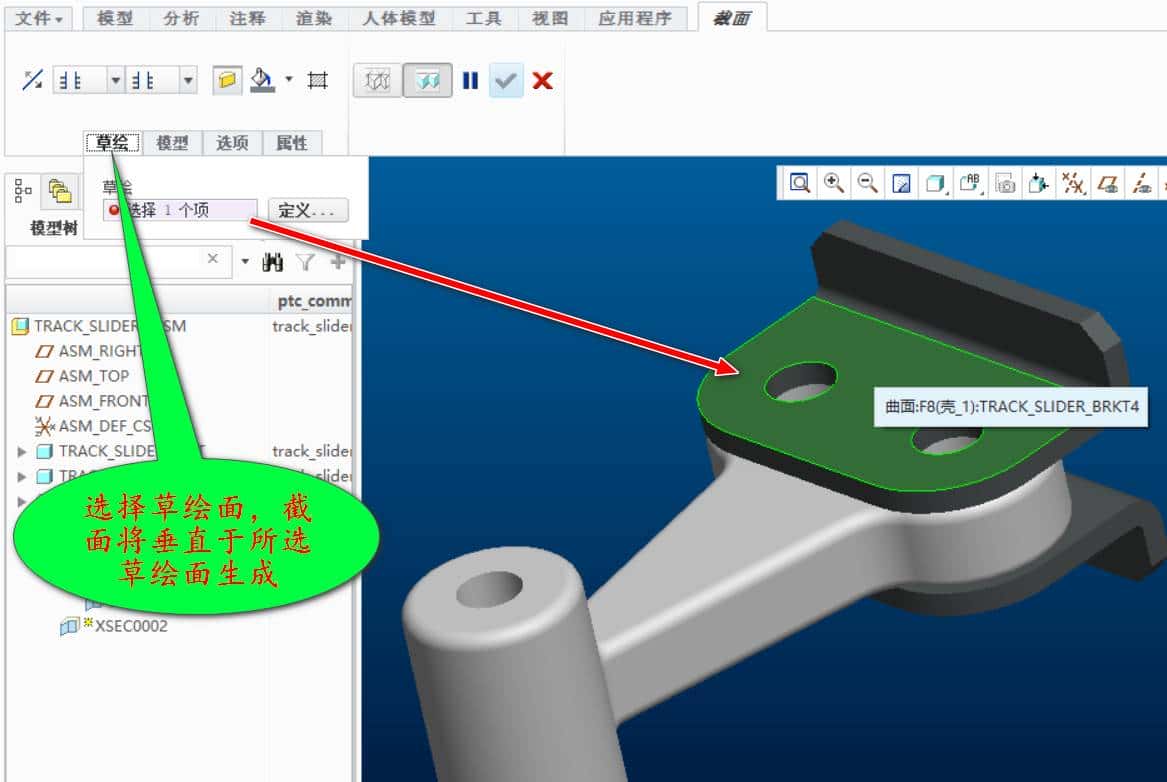Viewport: 1167px width, 782px height.
Task: Expand the first TRACK_SLIDER component node
Action: [x=23, y=452]
